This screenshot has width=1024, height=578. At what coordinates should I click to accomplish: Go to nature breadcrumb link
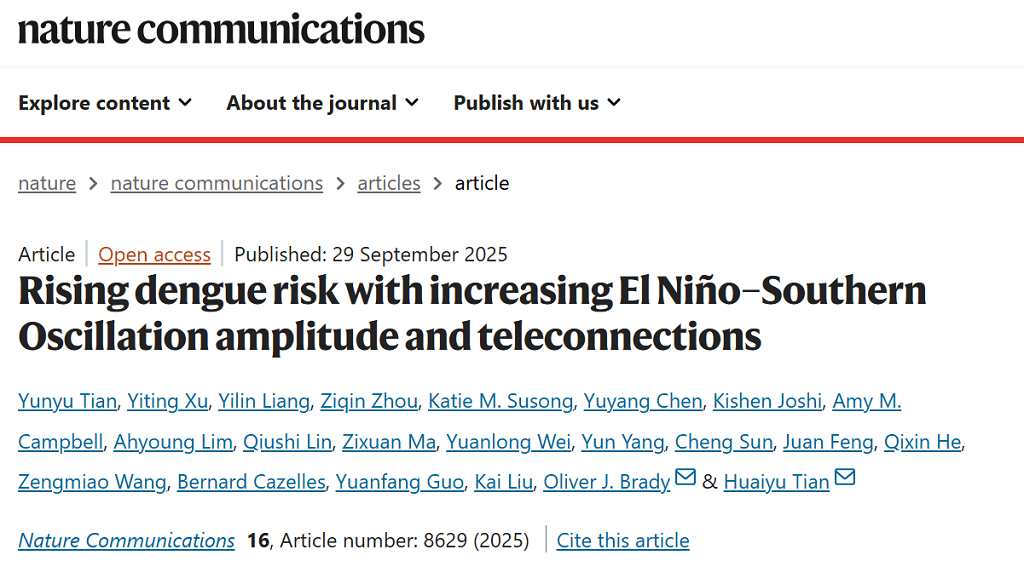(x=47, y=183)
